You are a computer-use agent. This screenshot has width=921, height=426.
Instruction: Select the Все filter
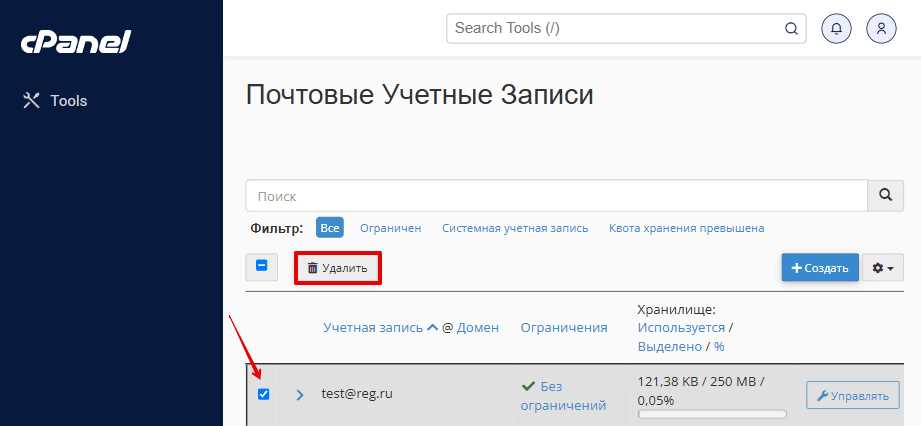(330, 228)
